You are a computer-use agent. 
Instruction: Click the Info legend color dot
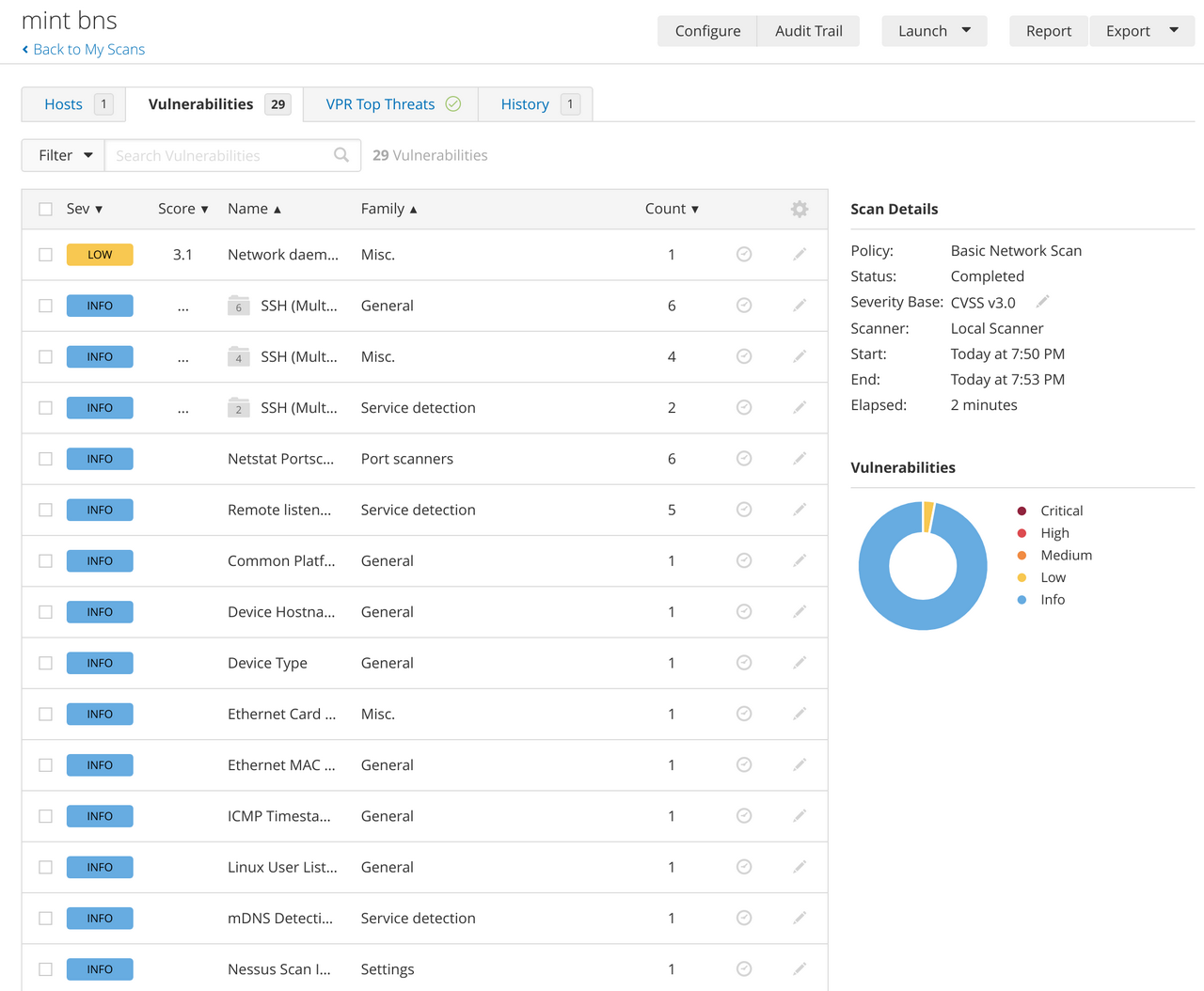1022,600
